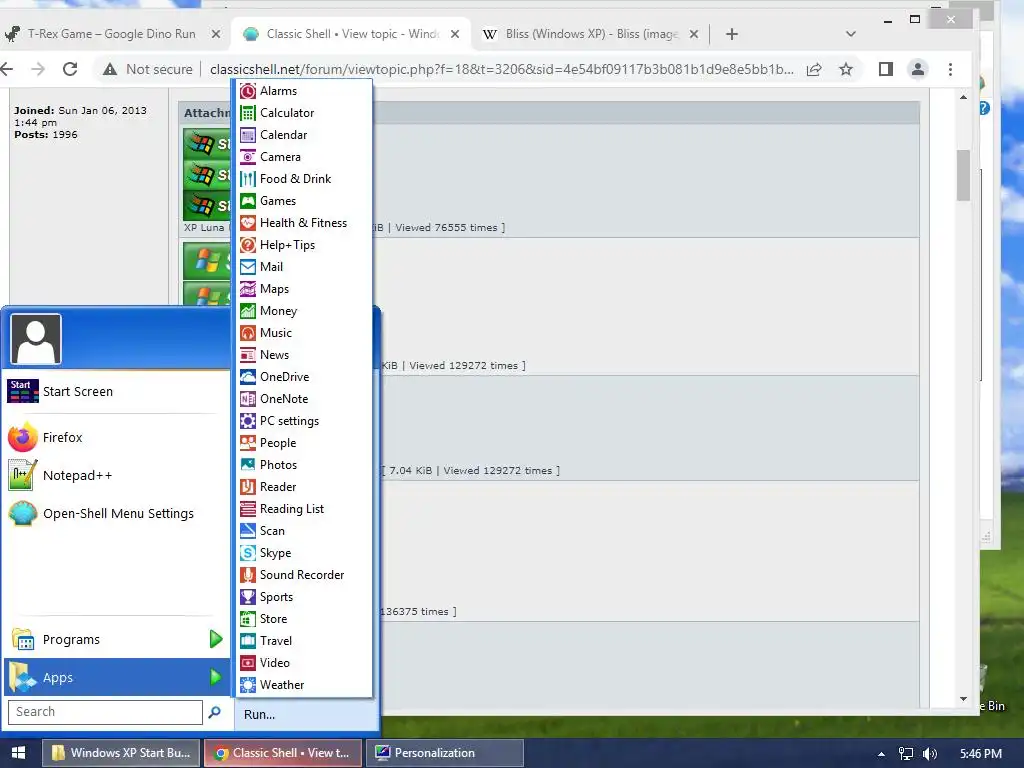Toggle the Chrome side panel
Screen dimensions: 1024x768
pos(886,69)
